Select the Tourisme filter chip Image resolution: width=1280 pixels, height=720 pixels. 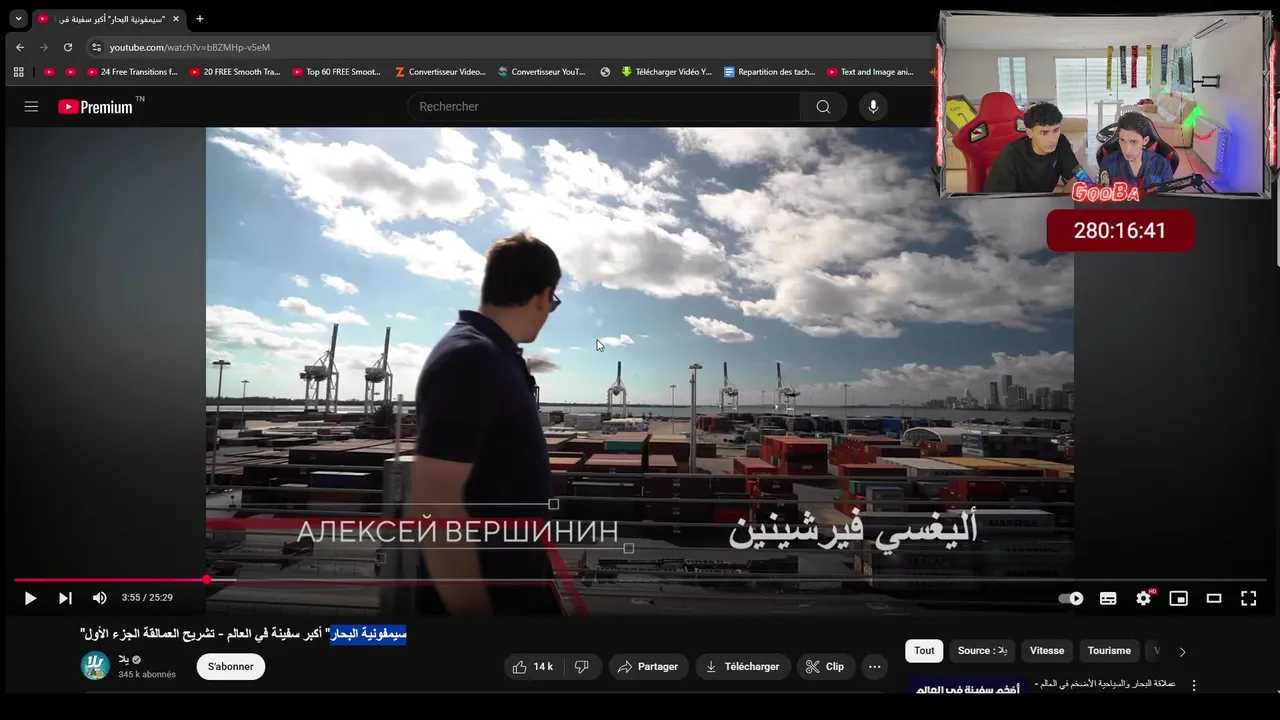1109,651
